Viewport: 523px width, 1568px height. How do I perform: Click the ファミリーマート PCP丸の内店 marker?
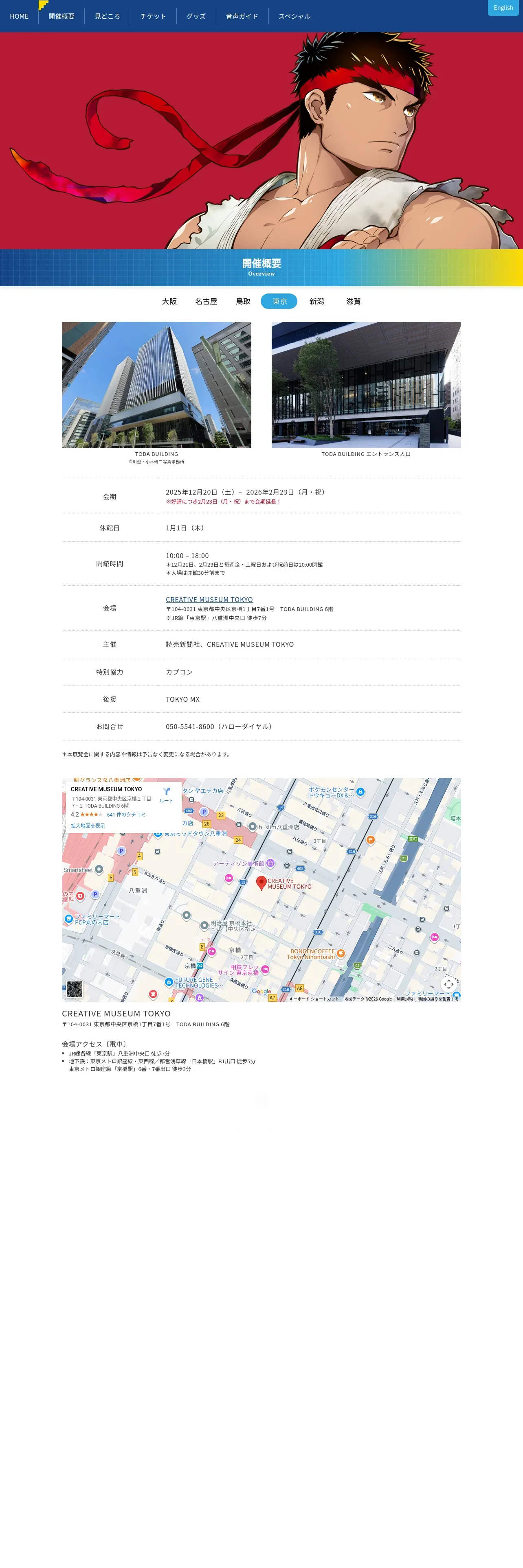click(69, 919)
